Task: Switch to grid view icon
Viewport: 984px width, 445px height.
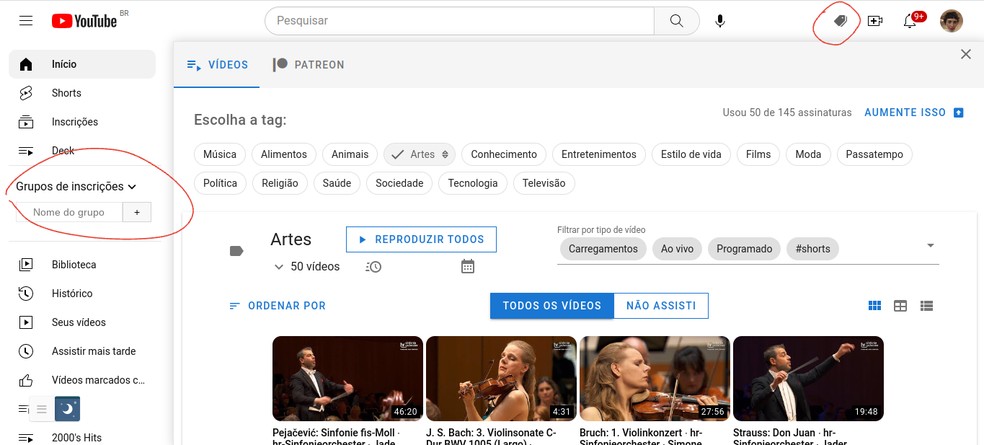Action: (x=874, y=306)
